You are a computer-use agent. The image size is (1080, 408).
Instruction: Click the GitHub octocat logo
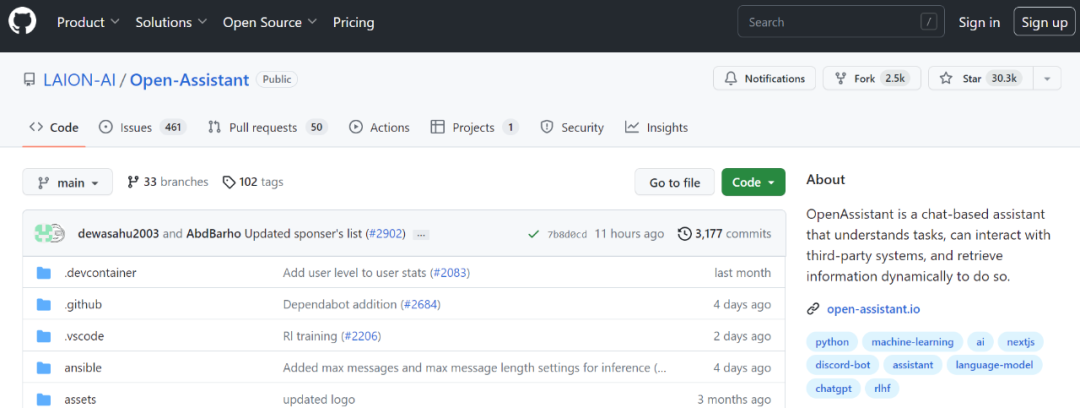(23, 22)
